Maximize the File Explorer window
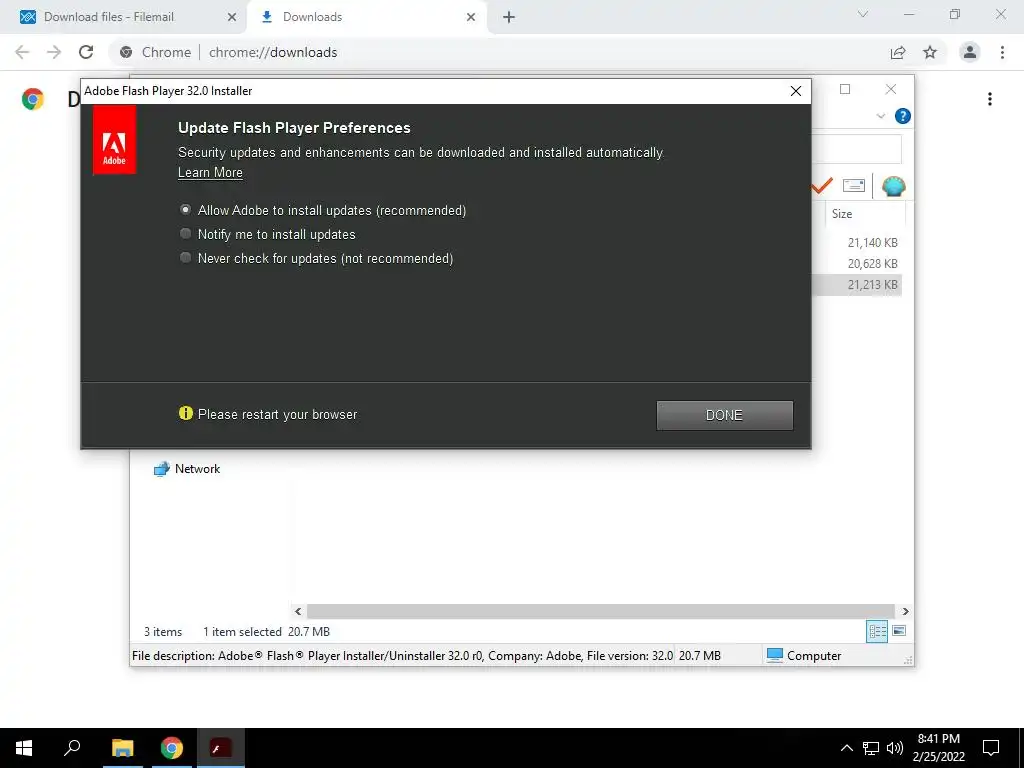The image size is (1024, 768). (845, 89)
